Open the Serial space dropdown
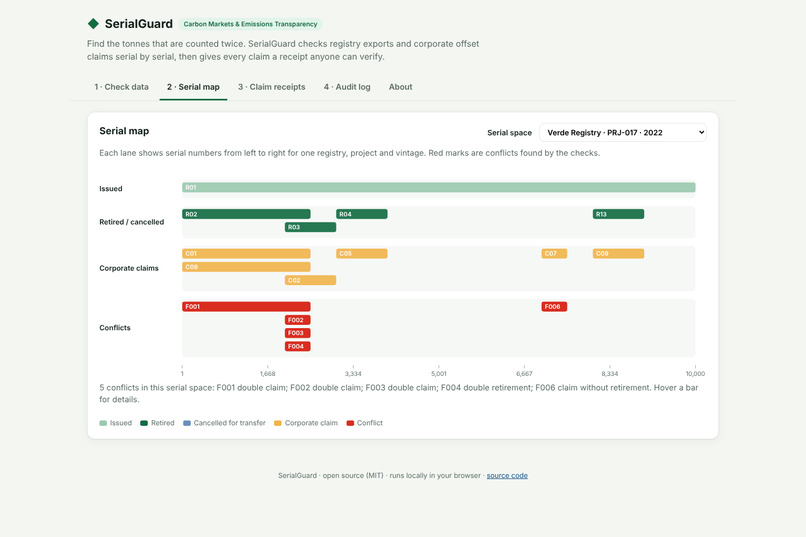Viewport: 806px width, 537px height. coord(622,133)
